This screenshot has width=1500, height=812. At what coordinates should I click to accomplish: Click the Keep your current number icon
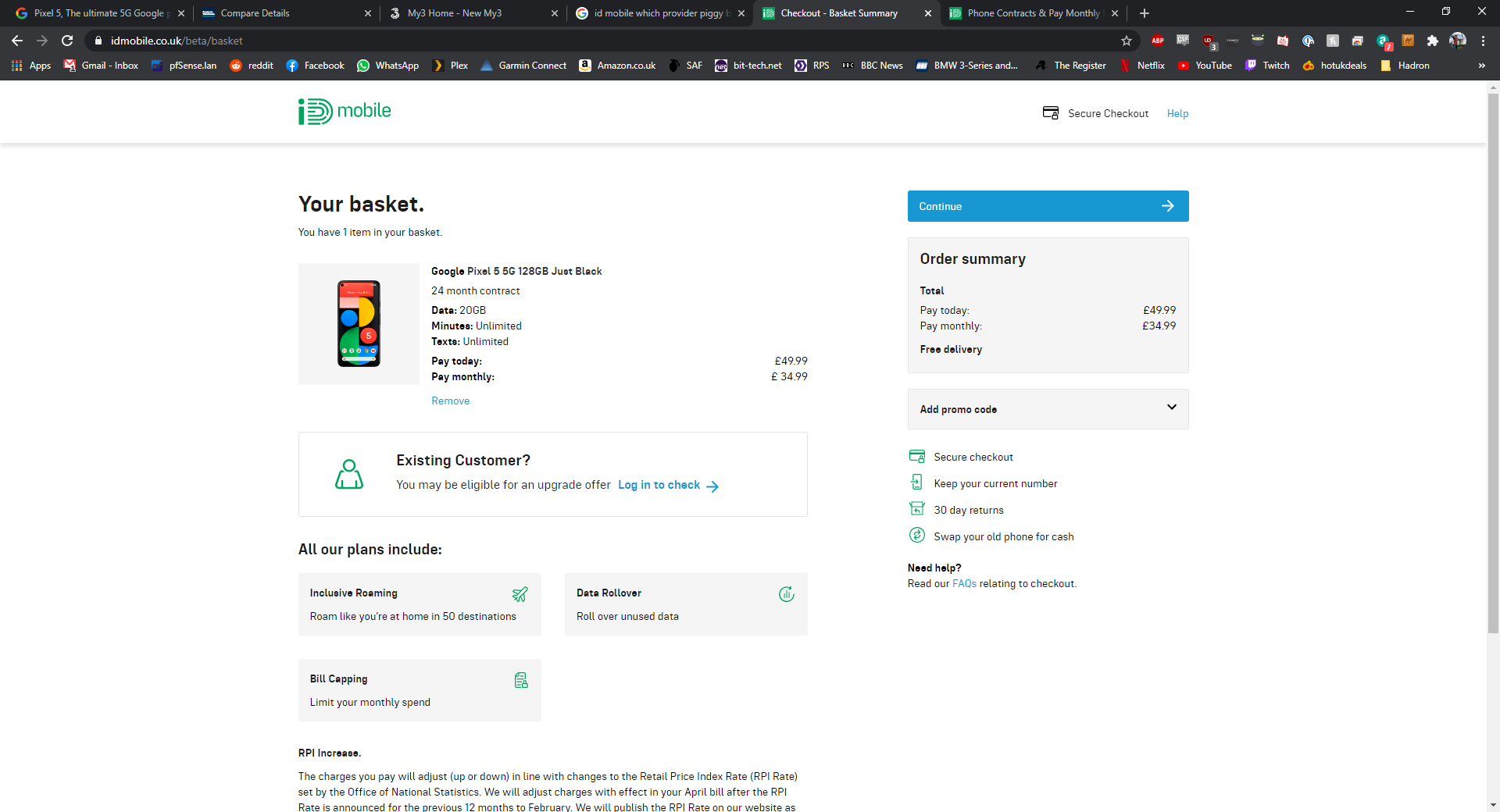click(x=917, y=483)
